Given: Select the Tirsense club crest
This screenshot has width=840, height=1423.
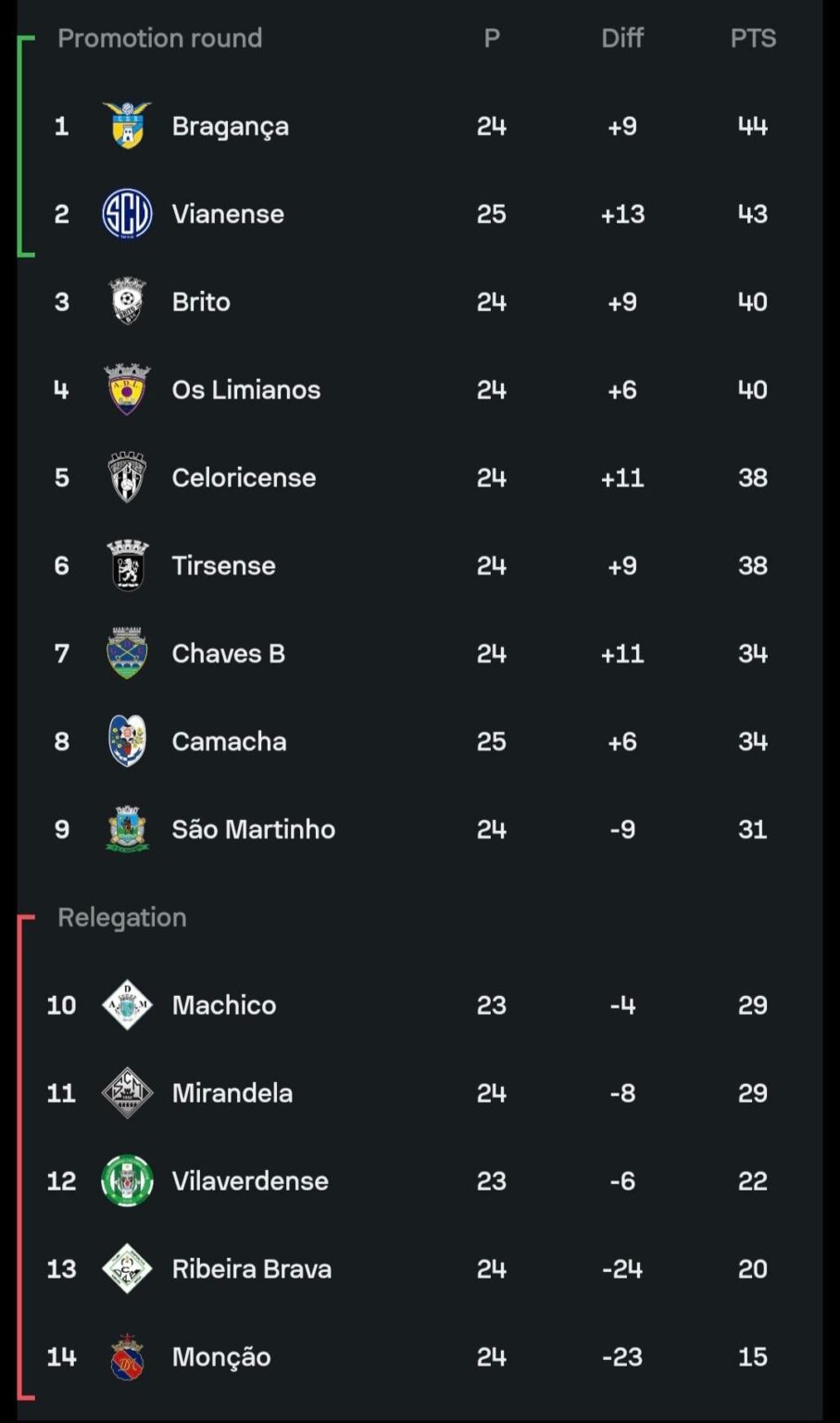Looking at the screenshot, I should [x=127, y=565].
